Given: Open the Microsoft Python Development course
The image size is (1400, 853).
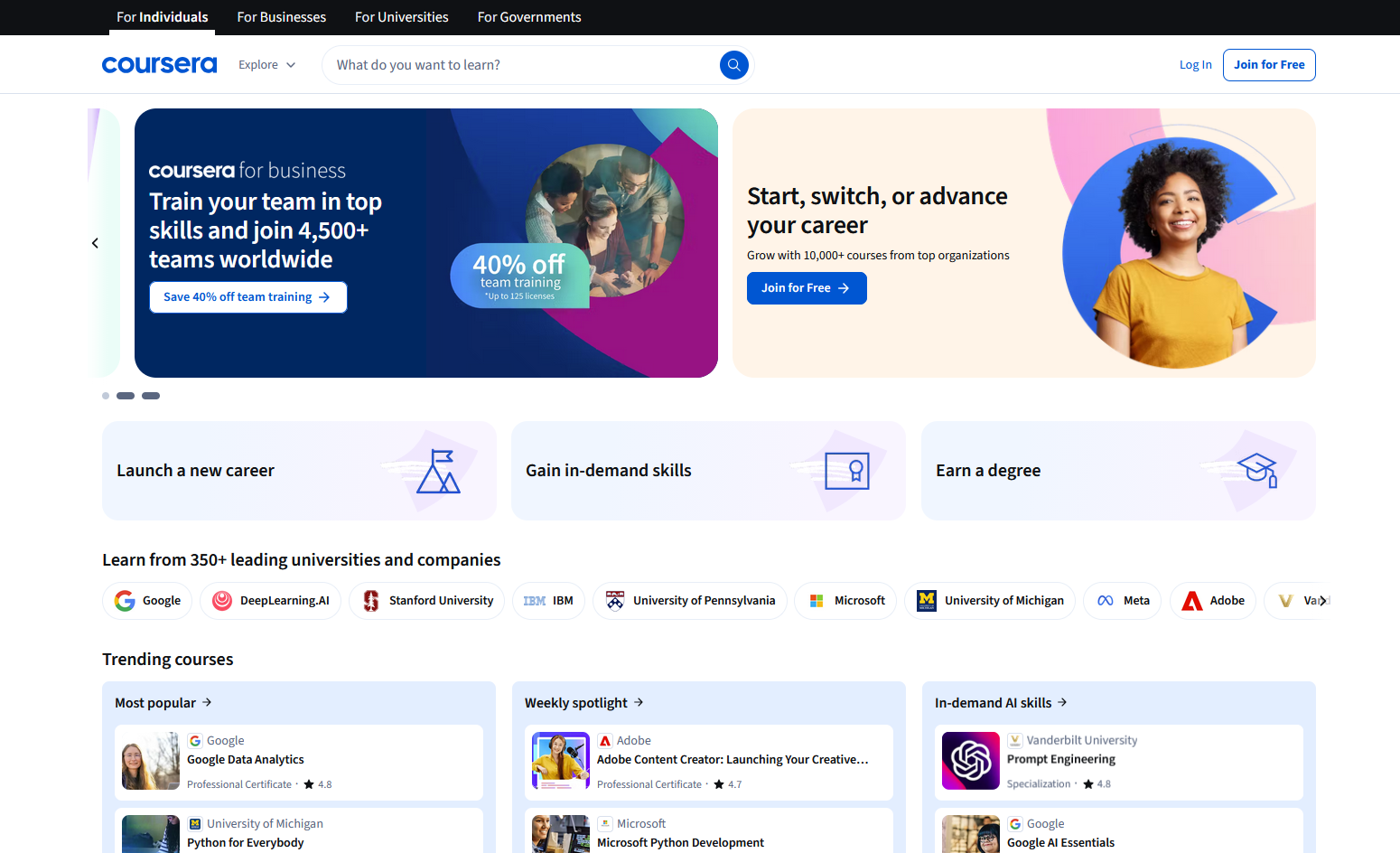Looking at the screenshot, I should click(709, 831).
